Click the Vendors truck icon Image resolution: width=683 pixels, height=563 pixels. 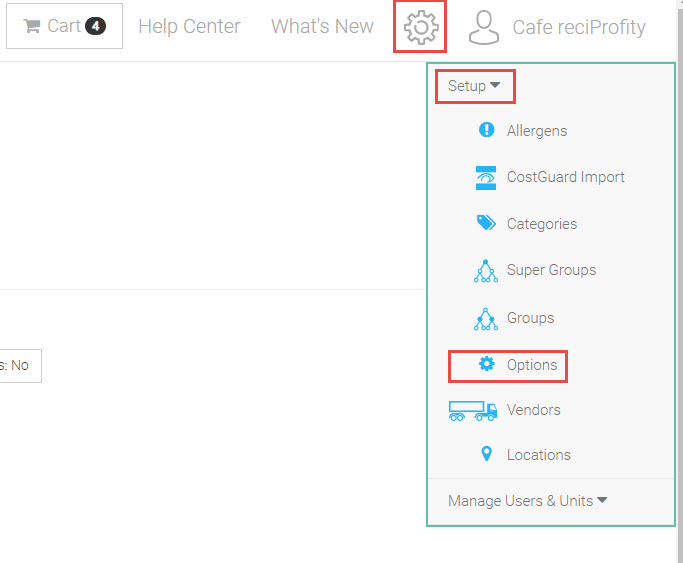[x=473, y=410]
